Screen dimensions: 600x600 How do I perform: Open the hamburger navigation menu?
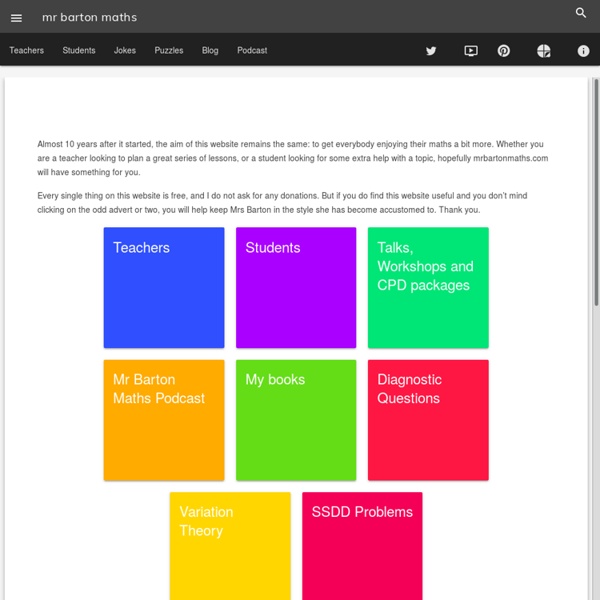pyautogui.click(x=16, y=18)
